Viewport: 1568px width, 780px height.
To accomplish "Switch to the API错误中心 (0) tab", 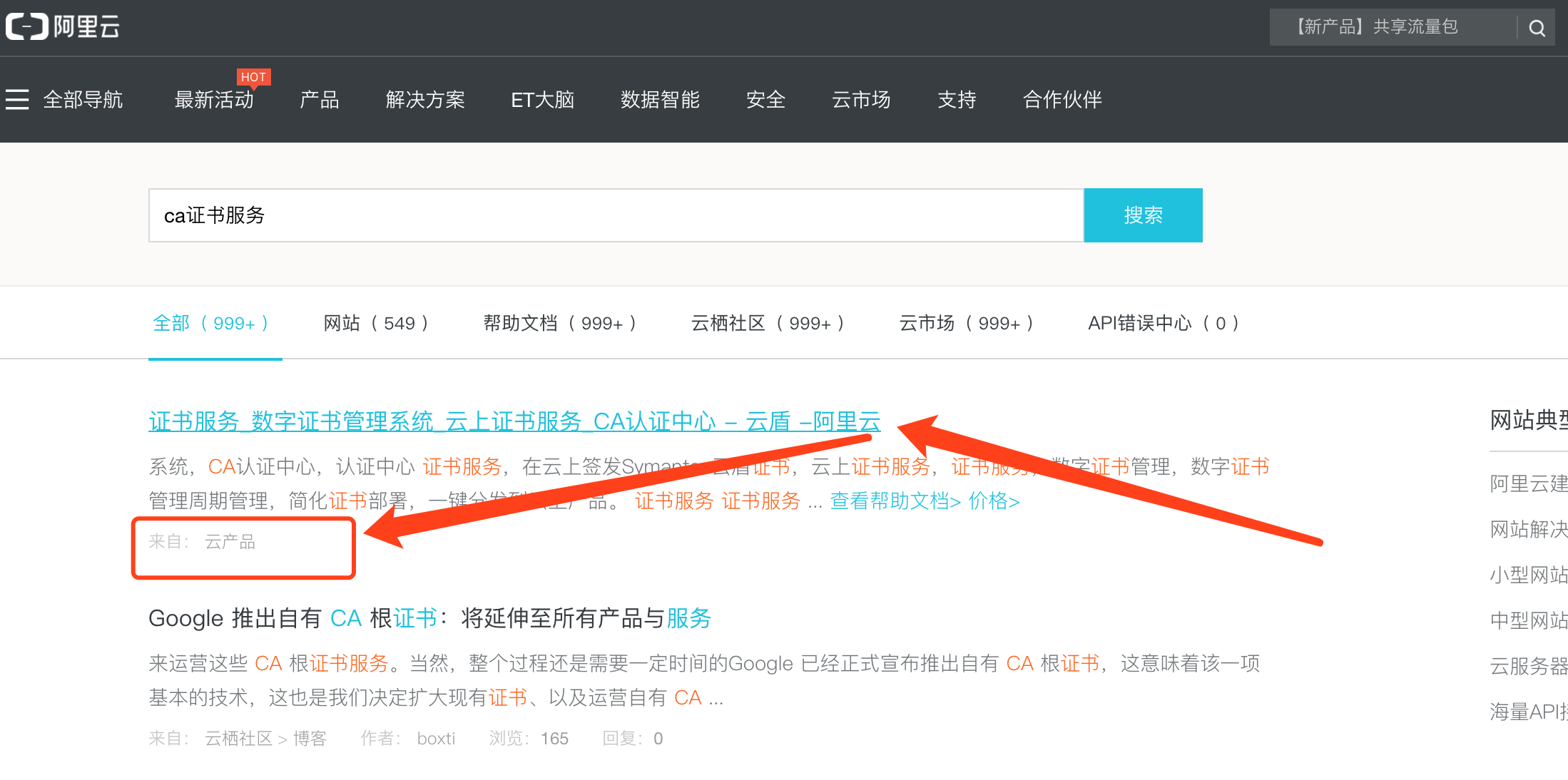I will click(x=1164, y=323).
